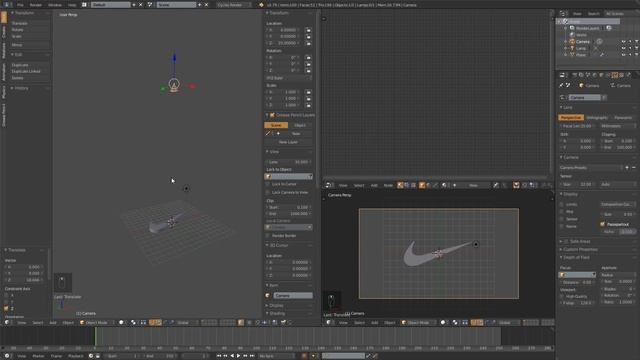
Task: Open the Cycles Render engine dropdown
Action: click(233, 5)
